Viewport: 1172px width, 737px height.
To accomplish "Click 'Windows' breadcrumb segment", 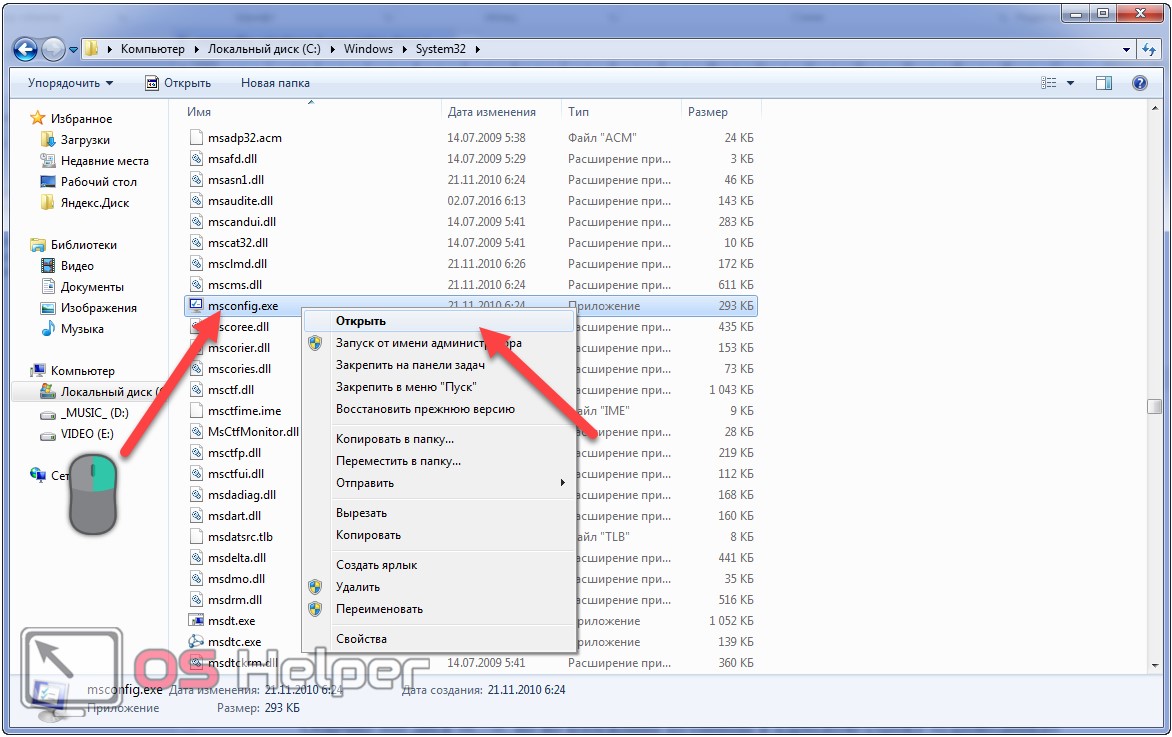I will [x=368, y=49].
